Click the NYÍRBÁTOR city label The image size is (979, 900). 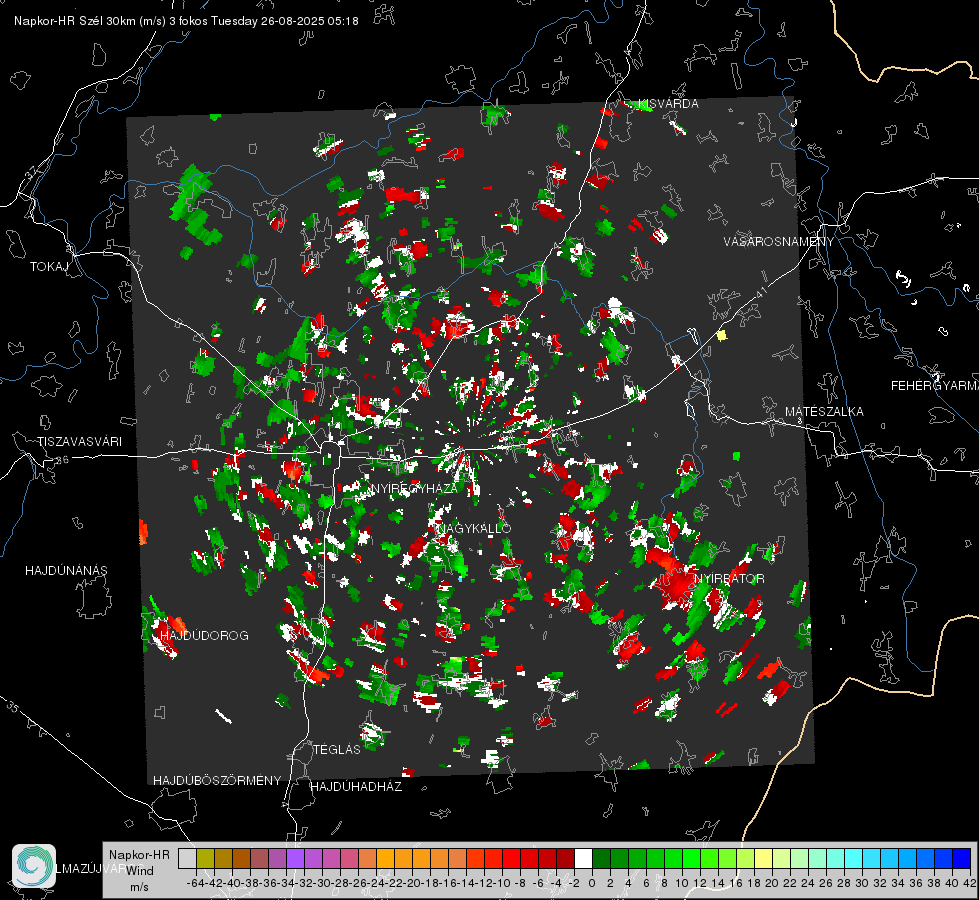coord(729,579)
